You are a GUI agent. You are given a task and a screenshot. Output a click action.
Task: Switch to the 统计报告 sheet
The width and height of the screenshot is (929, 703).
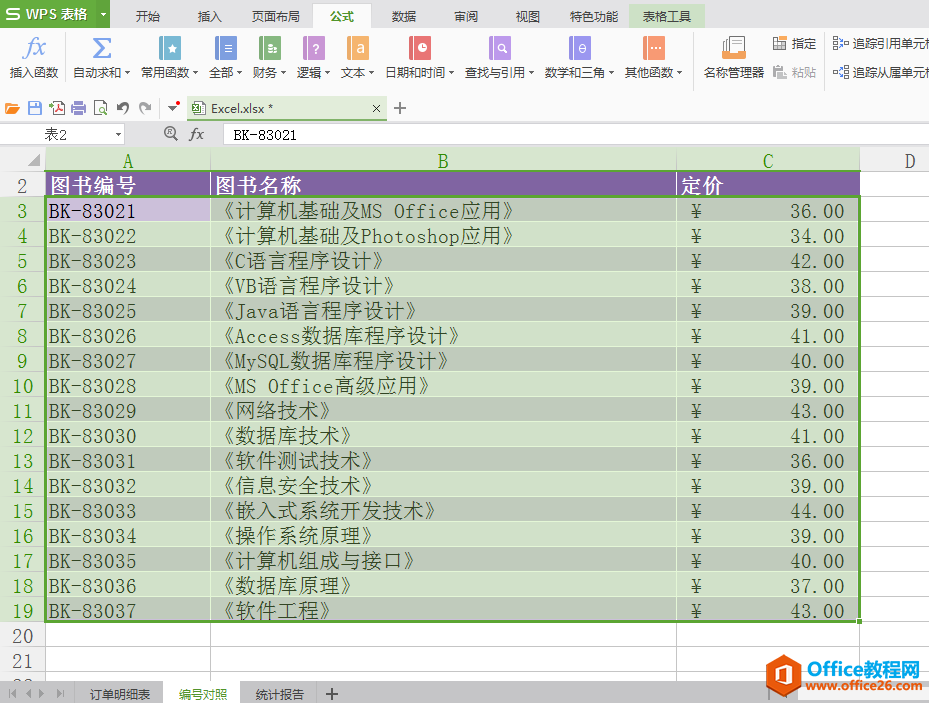tap(279, 694)
